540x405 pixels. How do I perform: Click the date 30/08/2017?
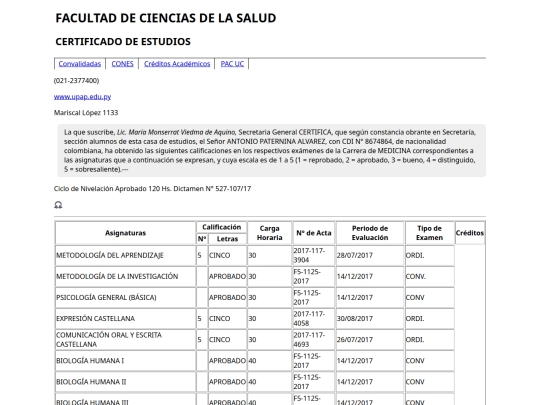click(x=355, y=319)
